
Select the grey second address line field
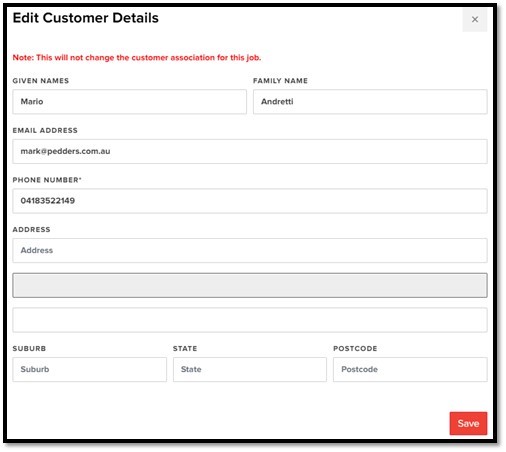[x=250, y=285]
